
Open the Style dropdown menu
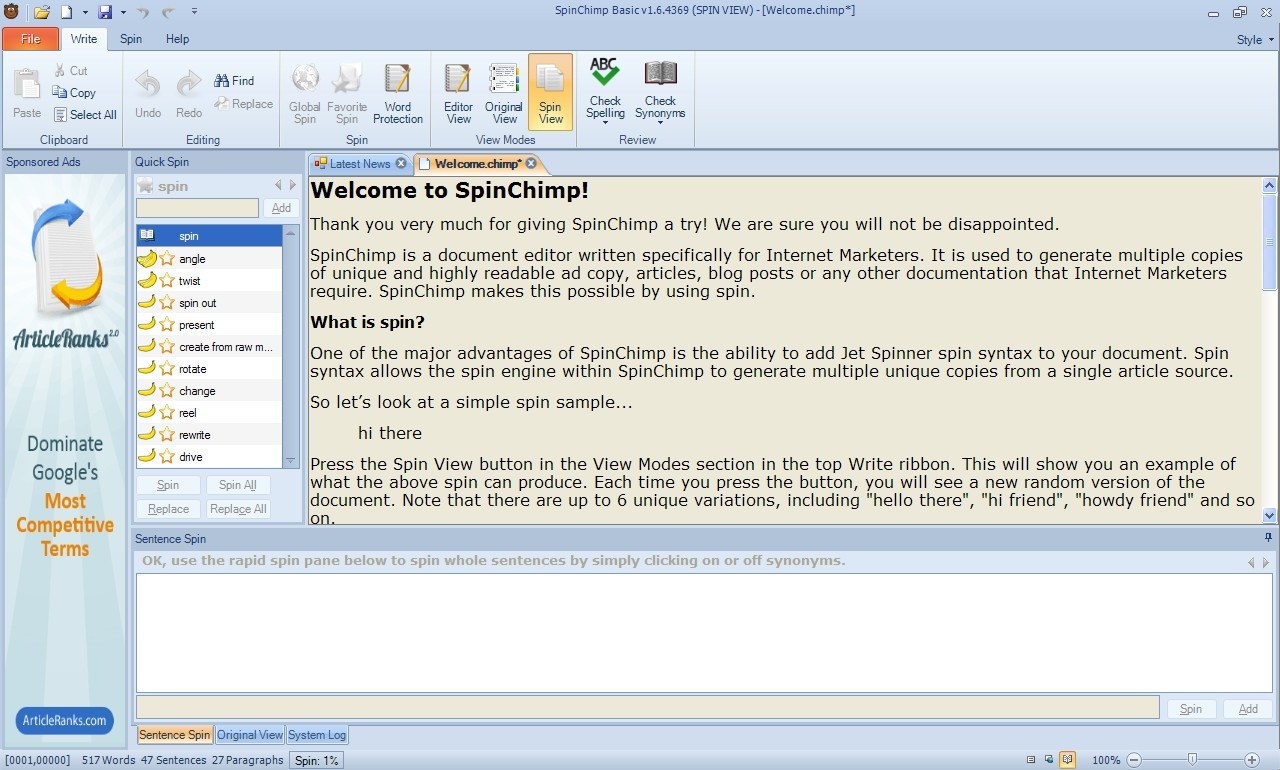1255,40
